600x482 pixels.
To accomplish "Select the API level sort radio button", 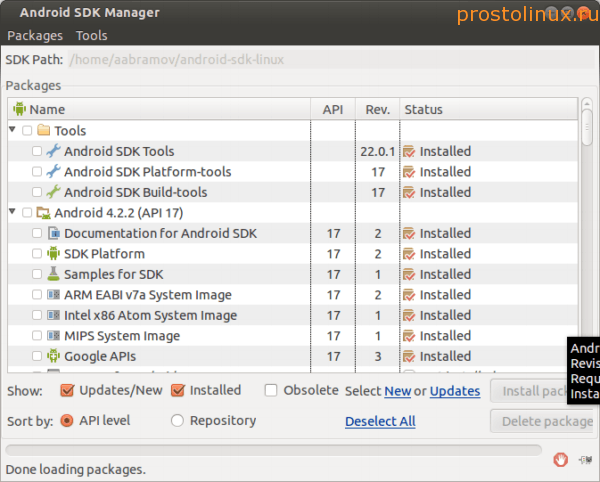I will pos(67,421).
